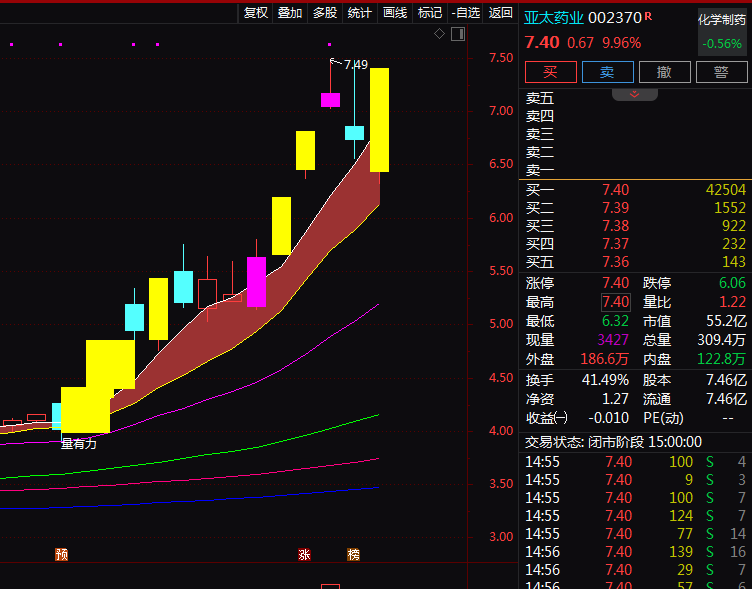Viewport: 752px width, 589px height.
Task: Click the magenta candle below 7.49
Action: [x=330, y=100]
